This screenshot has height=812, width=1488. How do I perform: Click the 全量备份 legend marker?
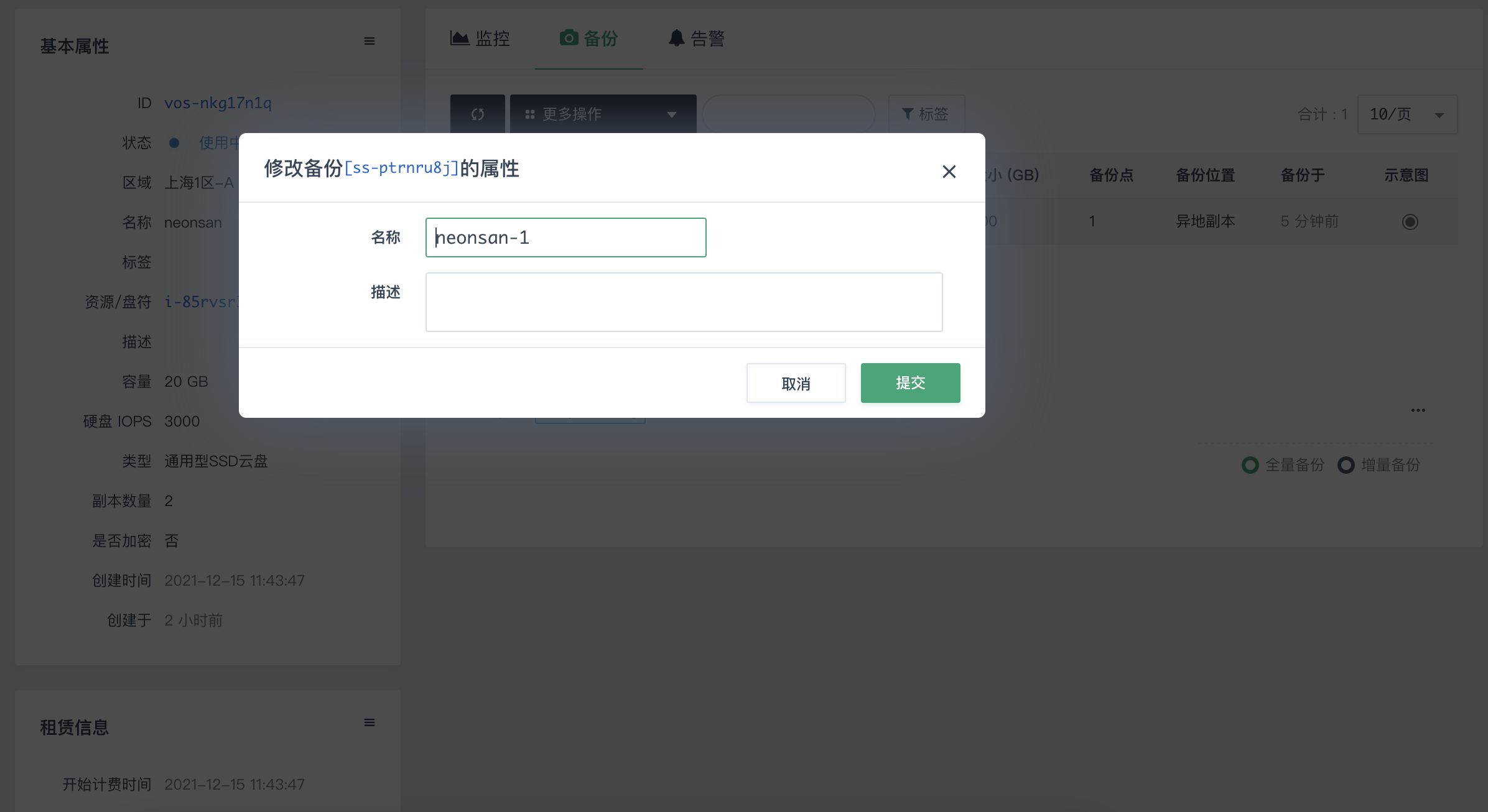[x=1250, y=465]
